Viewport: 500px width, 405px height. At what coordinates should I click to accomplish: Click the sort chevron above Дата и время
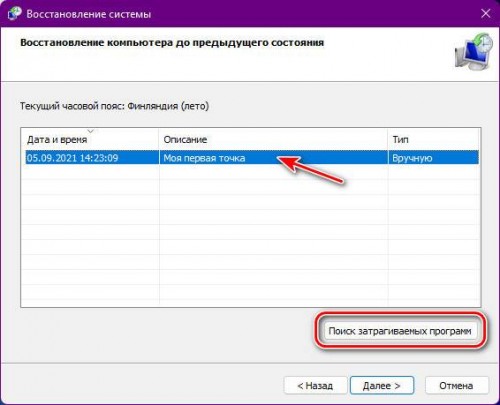click(x=90, y=131)
